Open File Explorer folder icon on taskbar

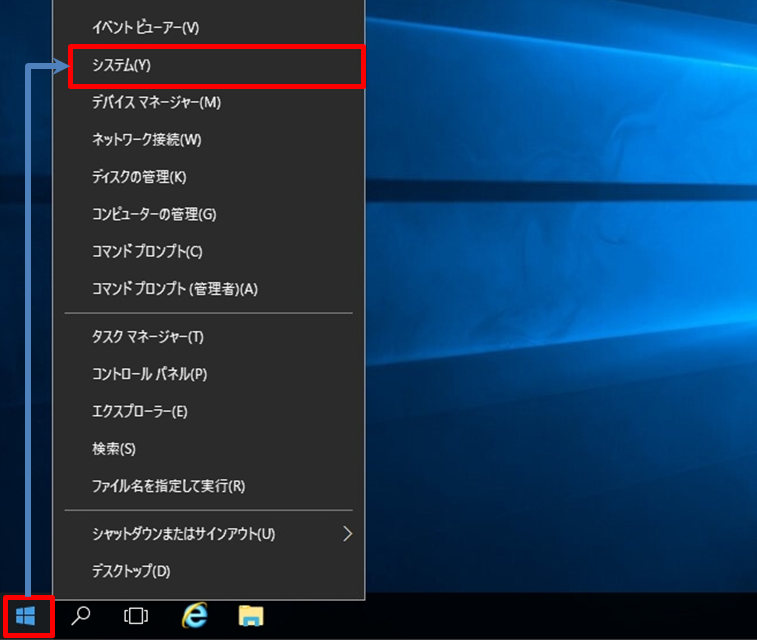pos(251,616)
